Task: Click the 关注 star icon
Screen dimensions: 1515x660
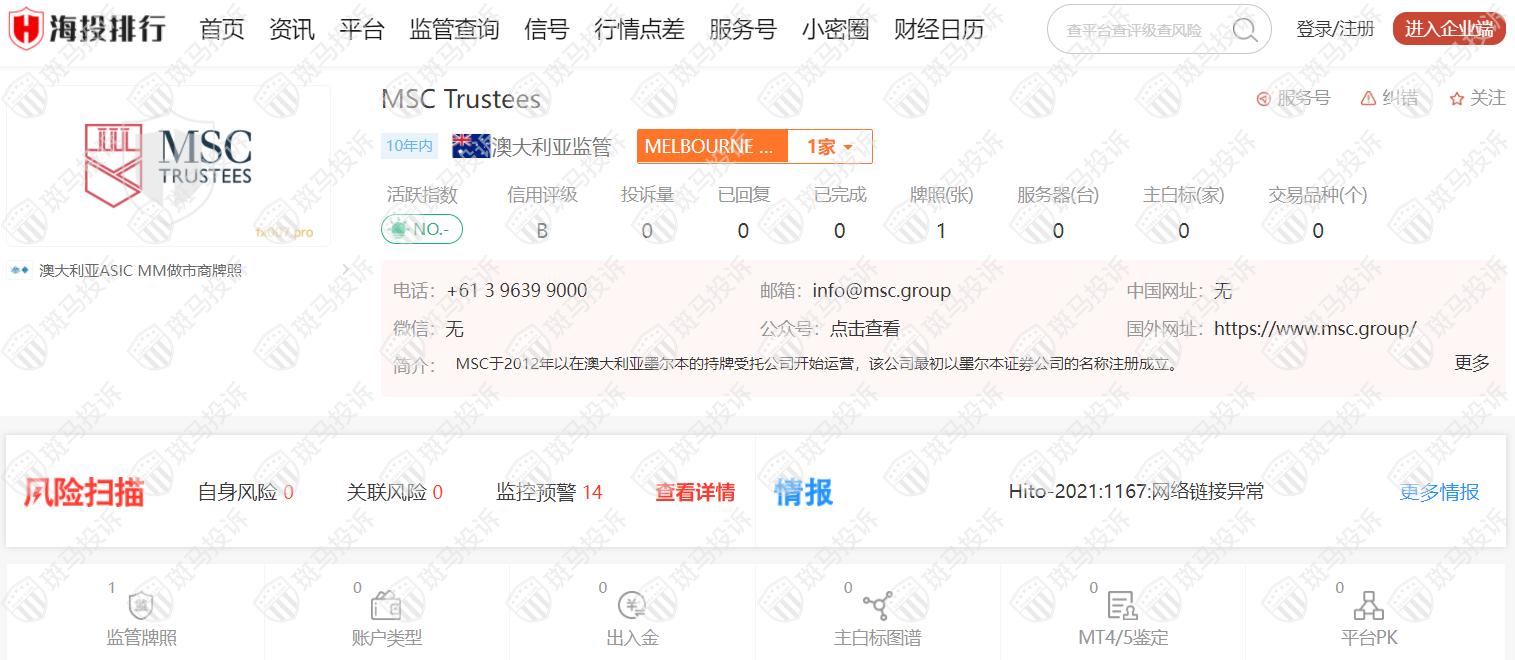Action: point(1456,99)
